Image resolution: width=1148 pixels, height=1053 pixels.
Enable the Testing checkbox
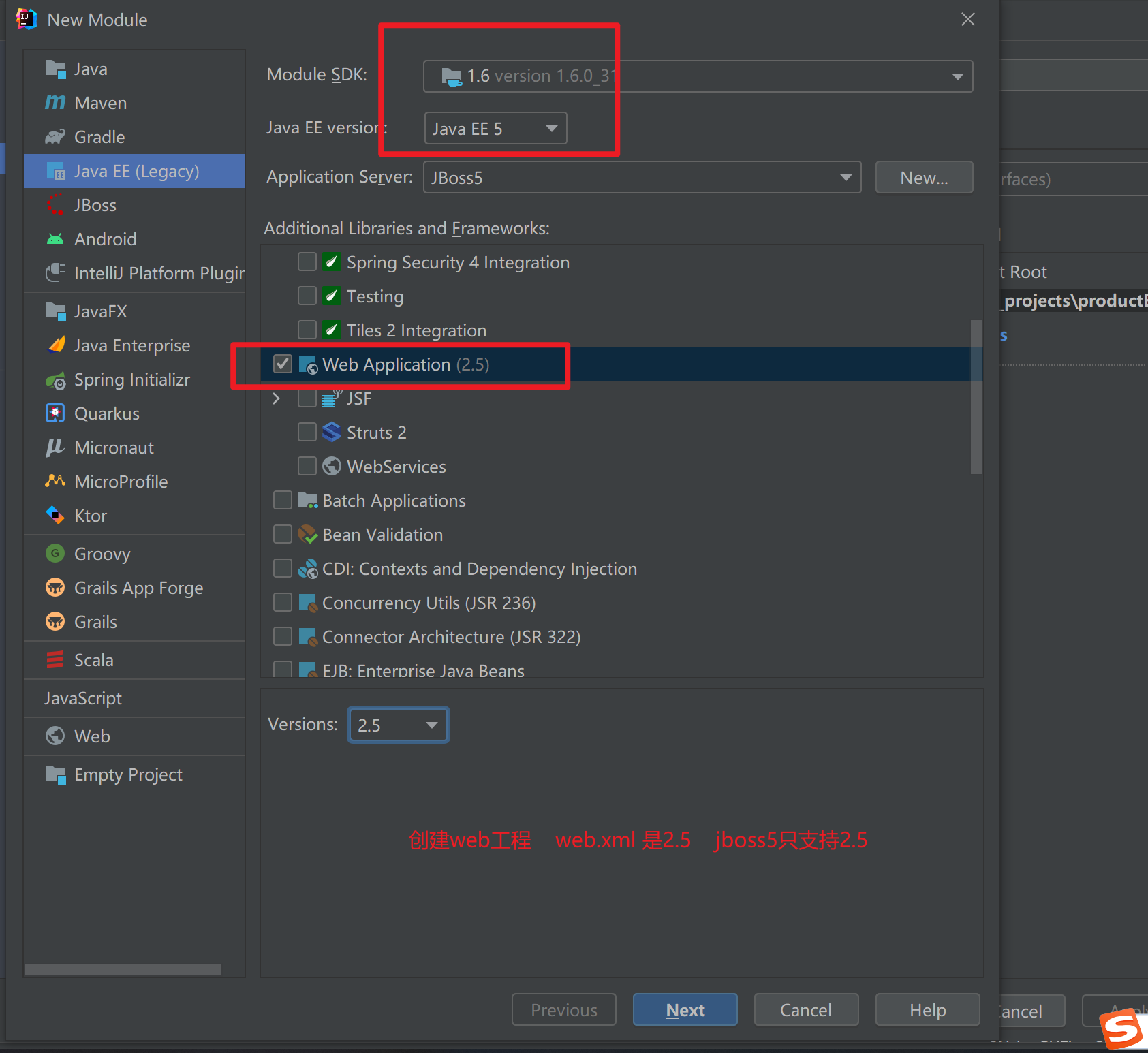[307, 296]
